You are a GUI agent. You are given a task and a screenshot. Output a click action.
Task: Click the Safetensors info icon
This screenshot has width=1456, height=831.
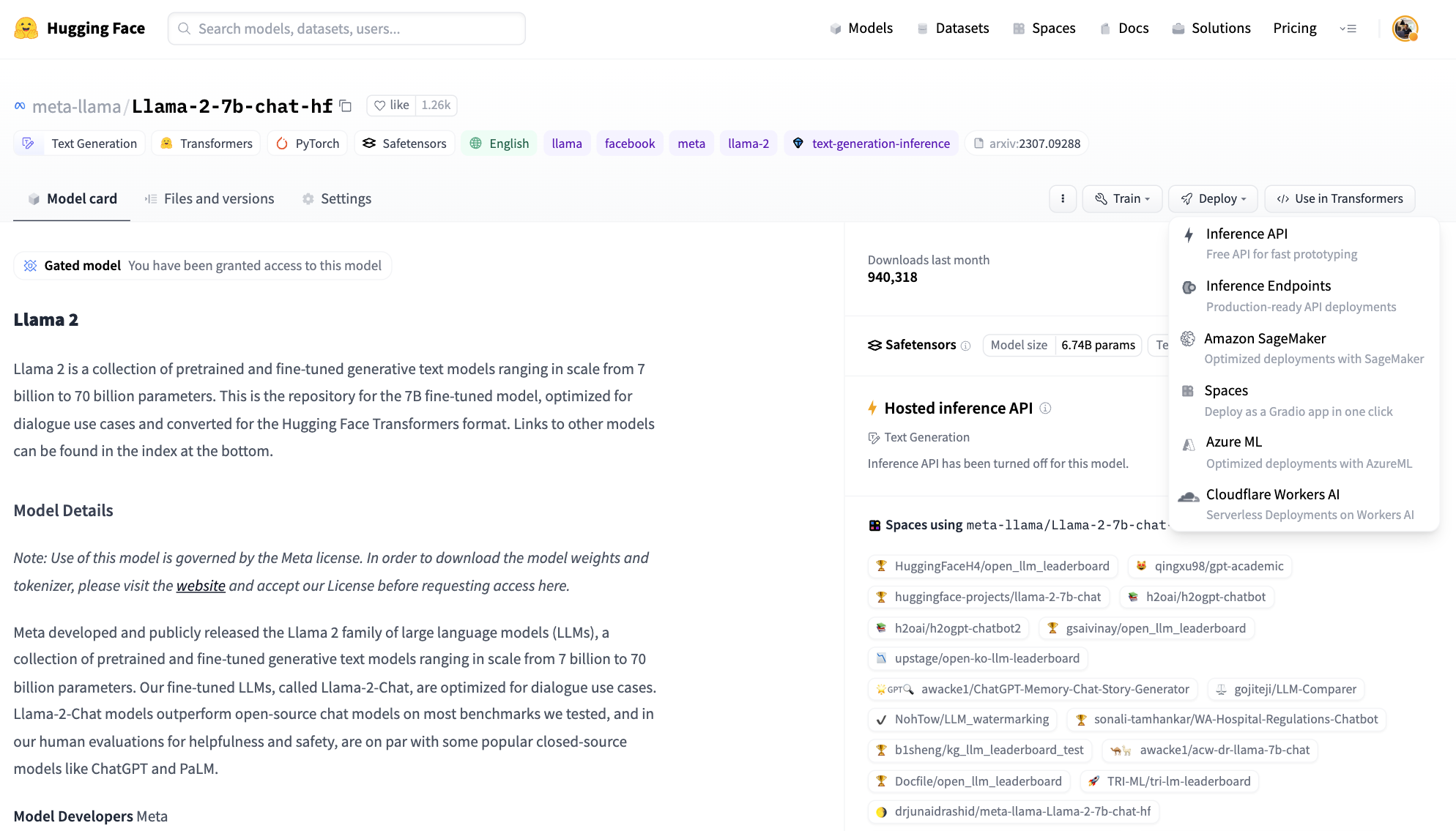[965, 346]
